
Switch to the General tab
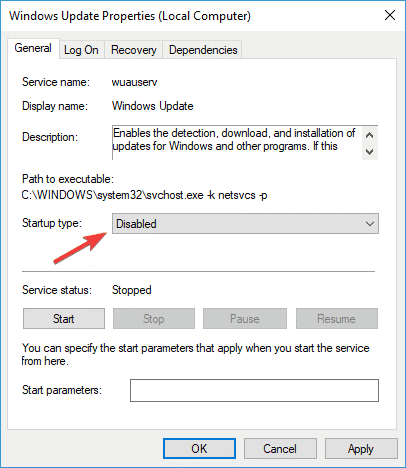(33, 48)
